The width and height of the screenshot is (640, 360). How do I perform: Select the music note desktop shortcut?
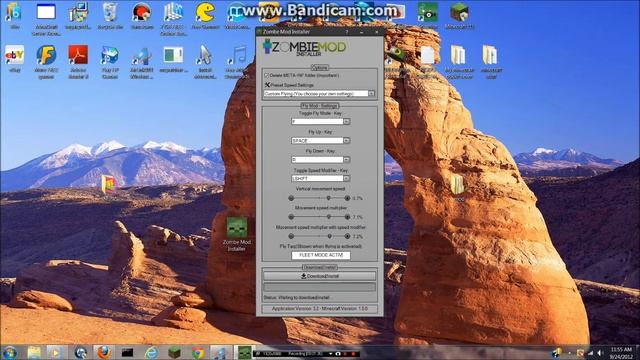tap(237, 57)
